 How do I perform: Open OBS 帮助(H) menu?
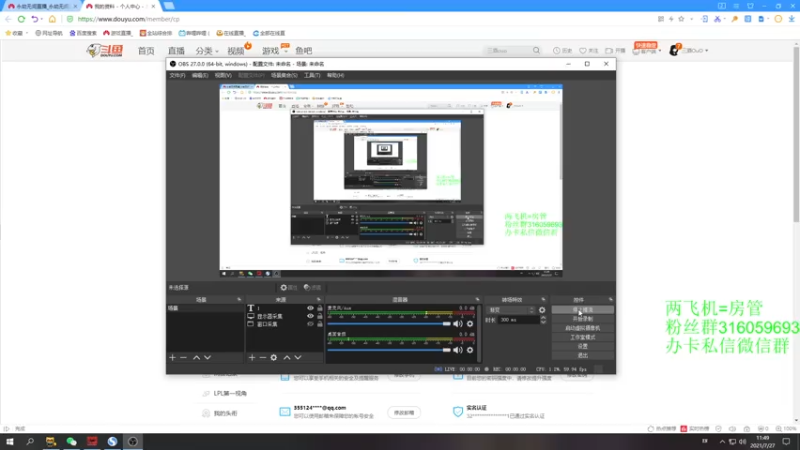tap(335, 76)
